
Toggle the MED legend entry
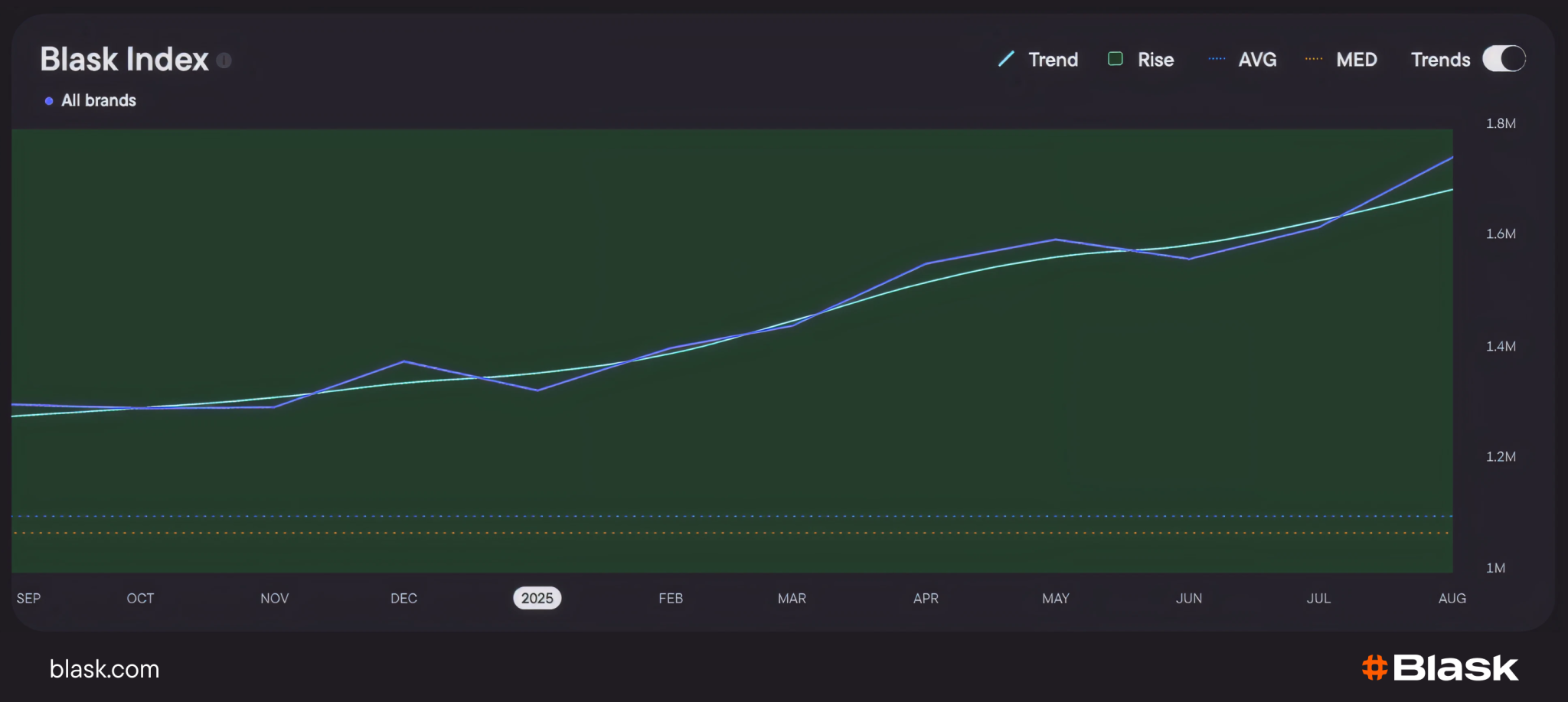pyautogui.click(x=1341, y=59)
